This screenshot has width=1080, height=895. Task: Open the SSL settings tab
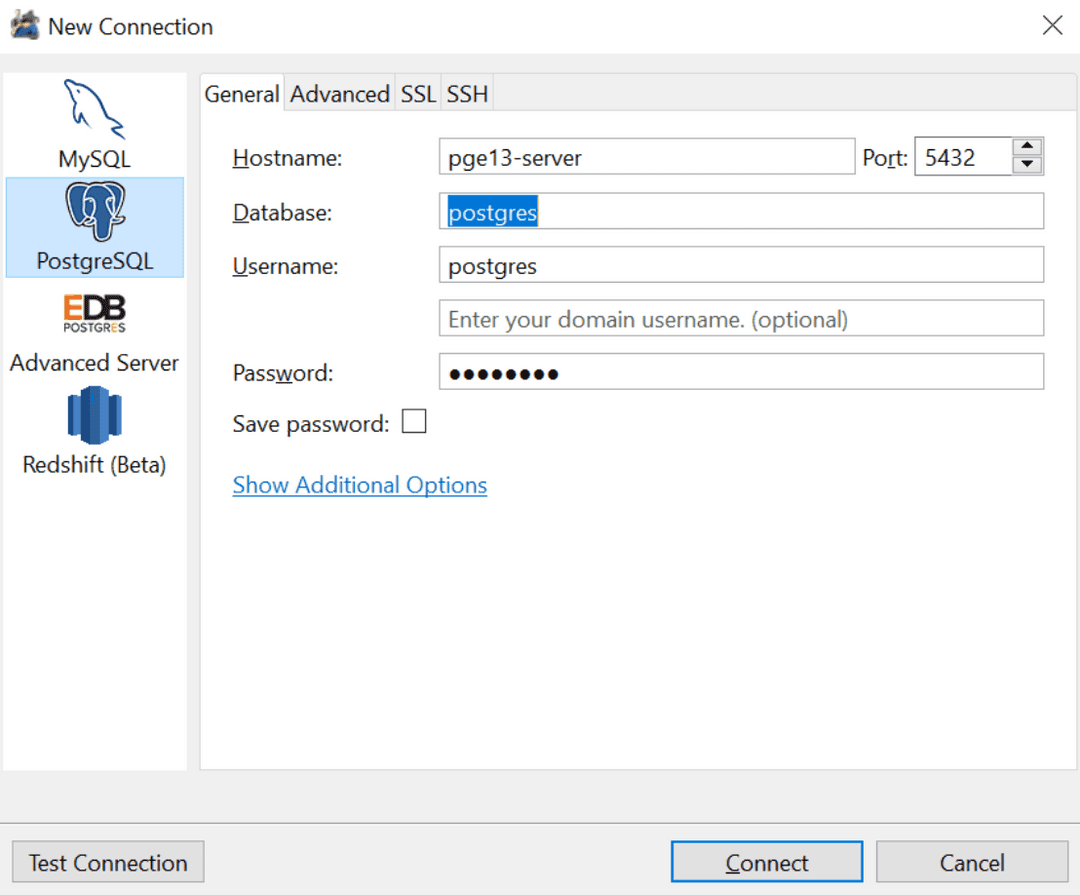click(418, 93)
